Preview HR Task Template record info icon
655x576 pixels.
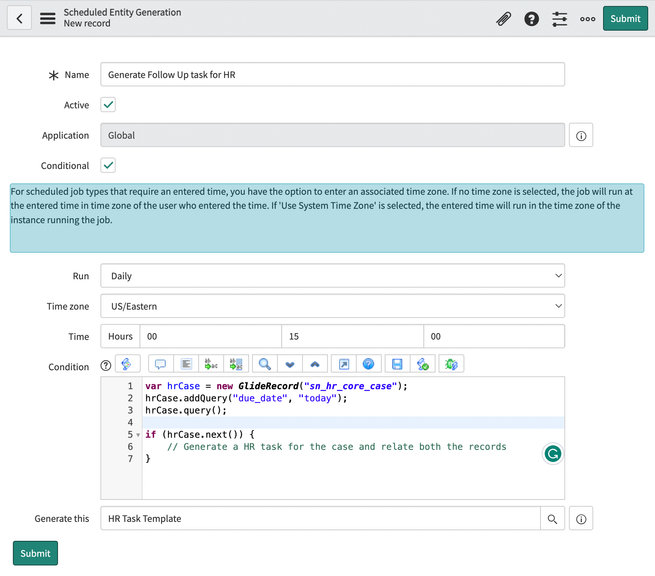coord(581,519)
